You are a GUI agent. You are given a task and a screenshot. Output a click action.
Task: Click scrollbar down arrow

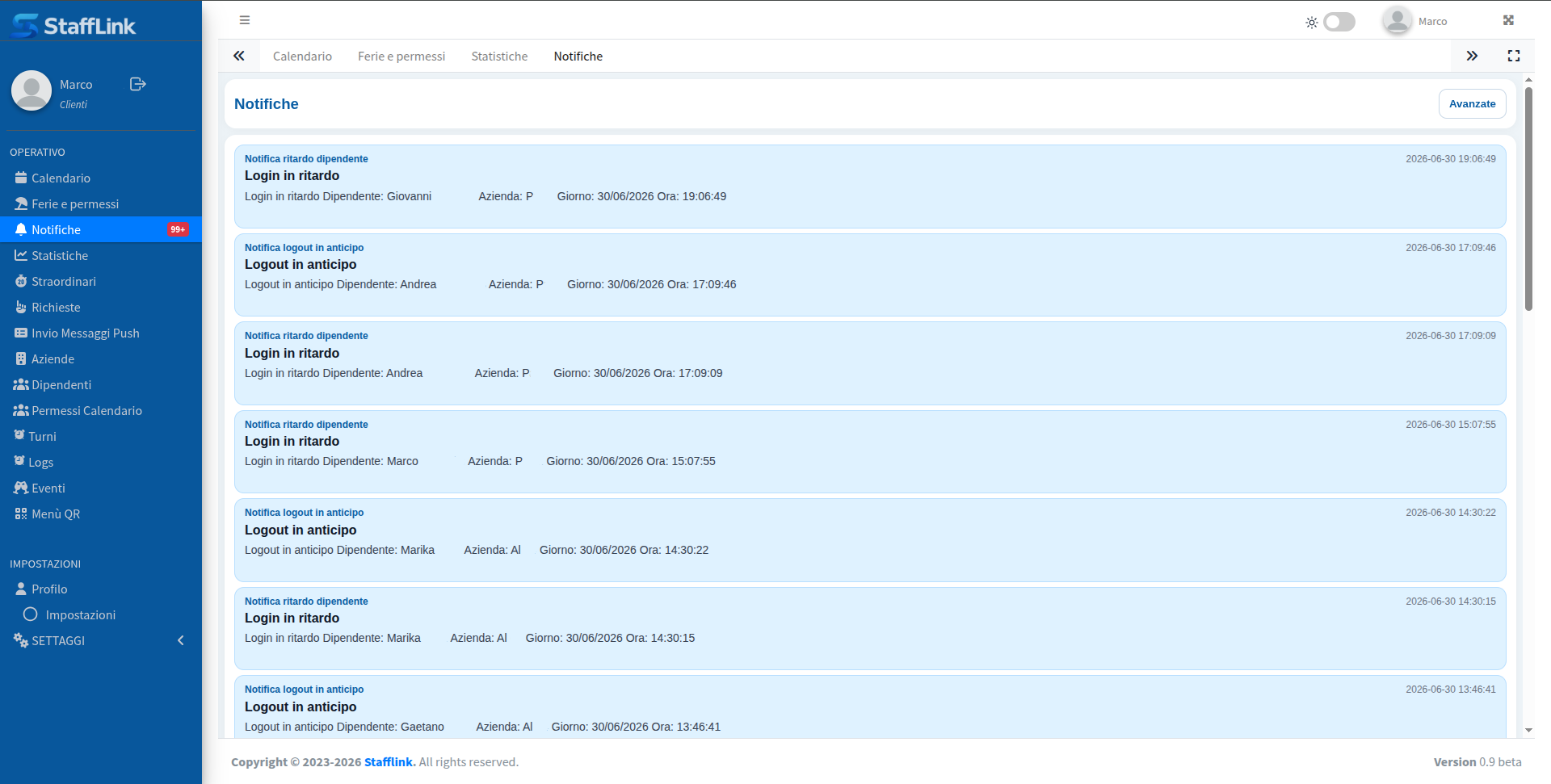point(1528,730)
